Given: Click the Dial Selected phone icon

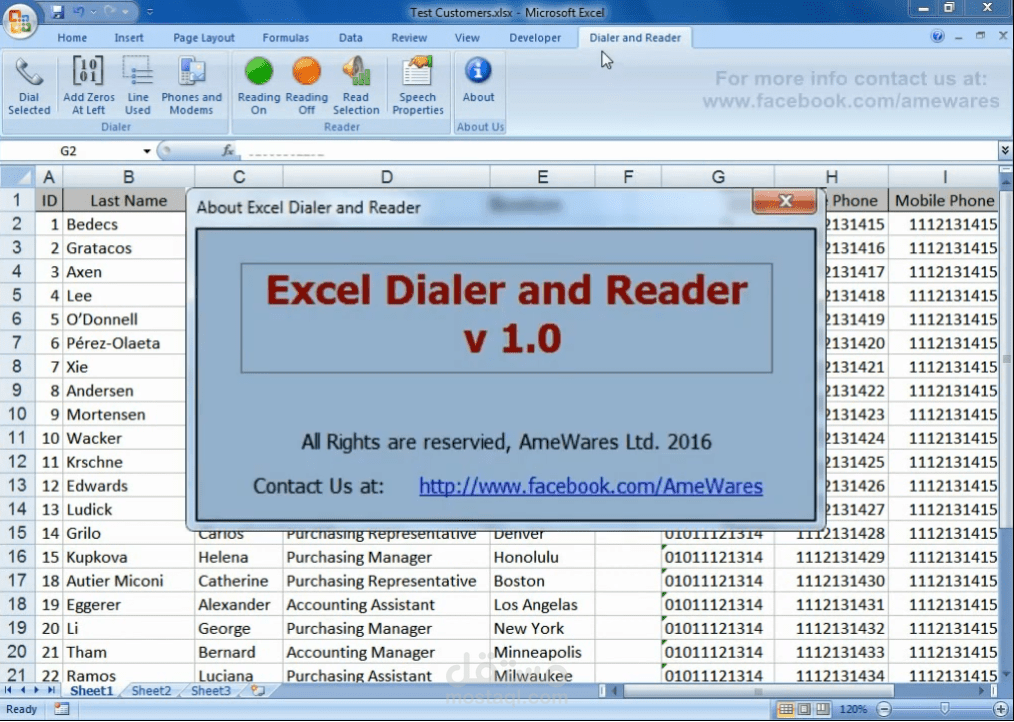Looking at the screenshot, I should [29, 72].
